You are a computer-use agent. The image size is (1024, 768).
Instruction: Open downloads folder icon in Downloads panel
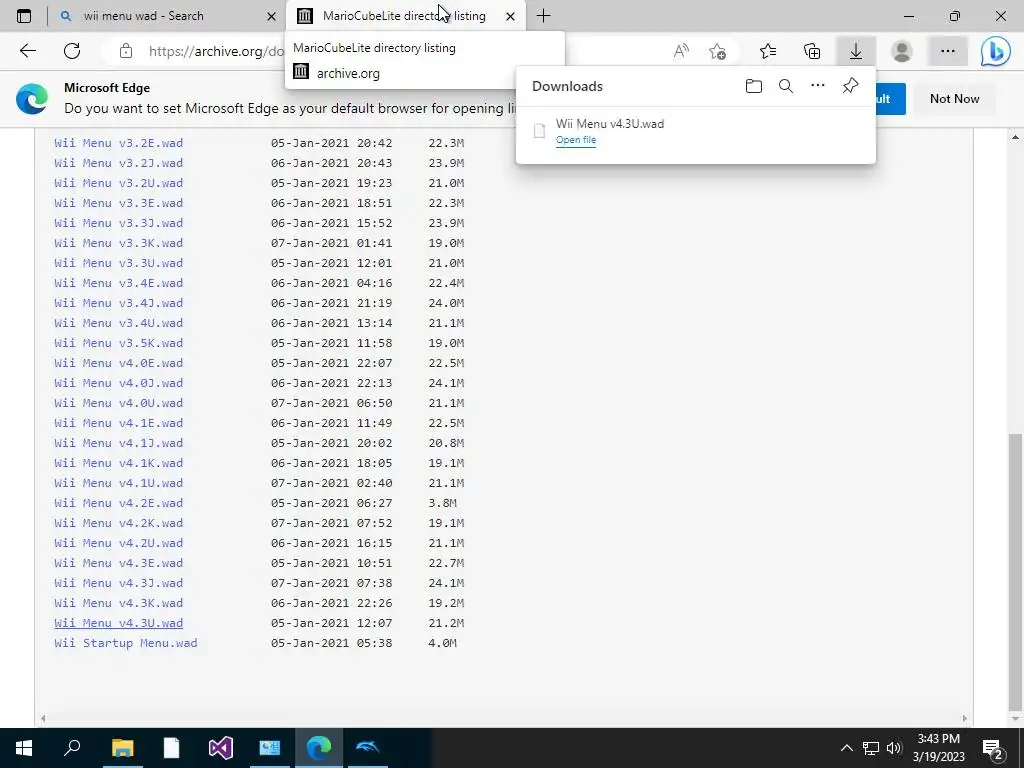[754, 86]
